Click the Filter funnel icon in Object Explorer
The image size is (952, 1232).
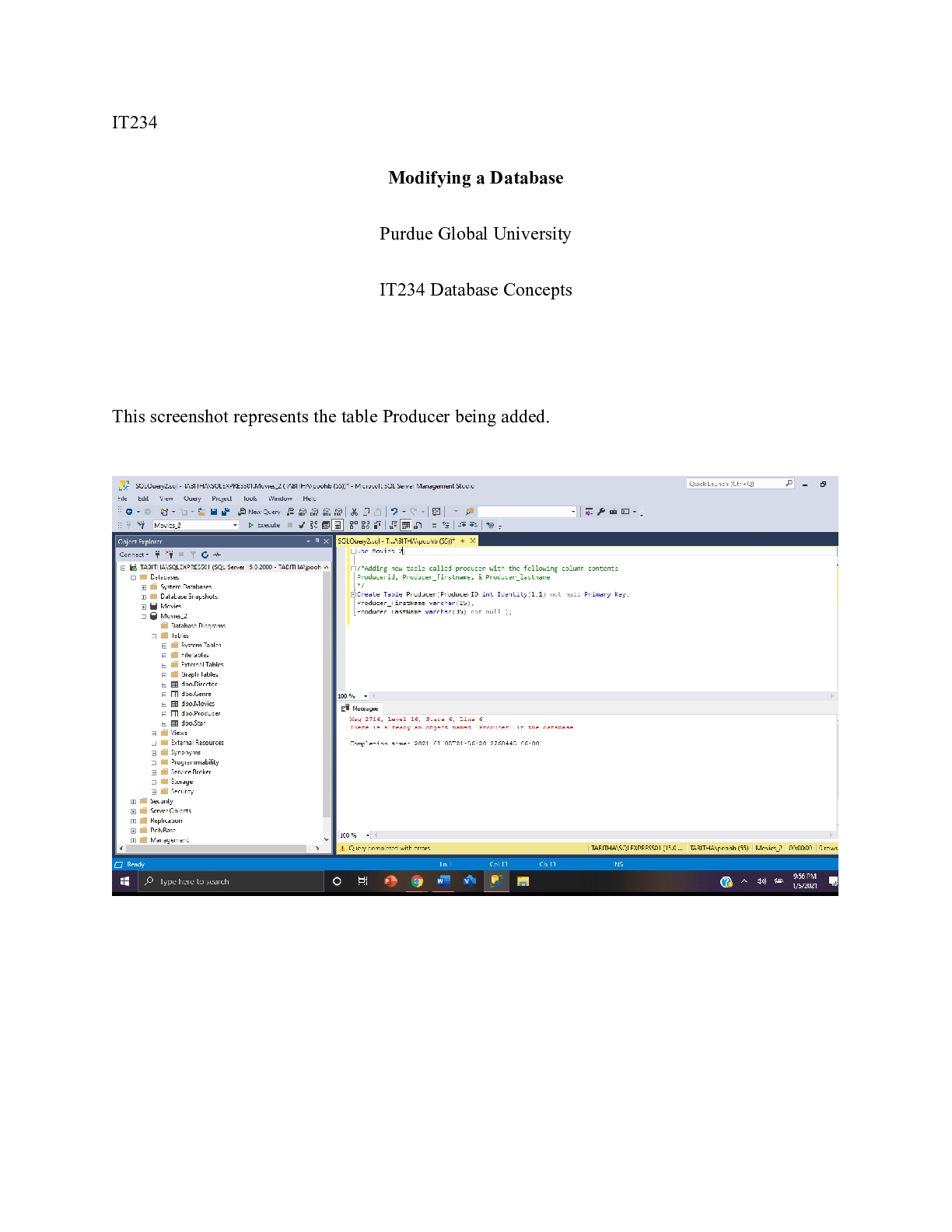pyautogui.click(x=193, y=555)
